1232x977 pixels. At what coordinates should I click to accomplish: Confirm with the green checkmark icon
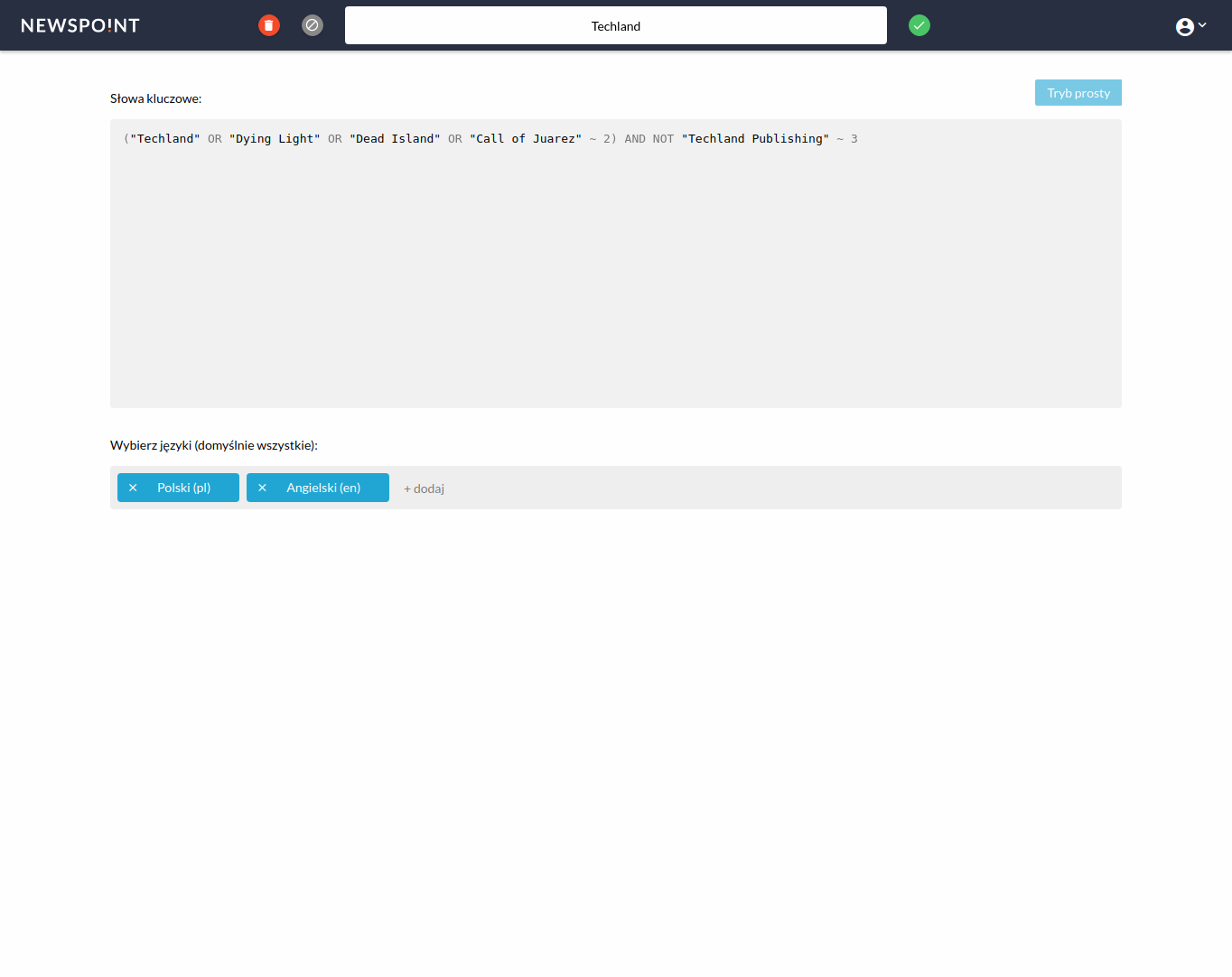coord(919,25)
